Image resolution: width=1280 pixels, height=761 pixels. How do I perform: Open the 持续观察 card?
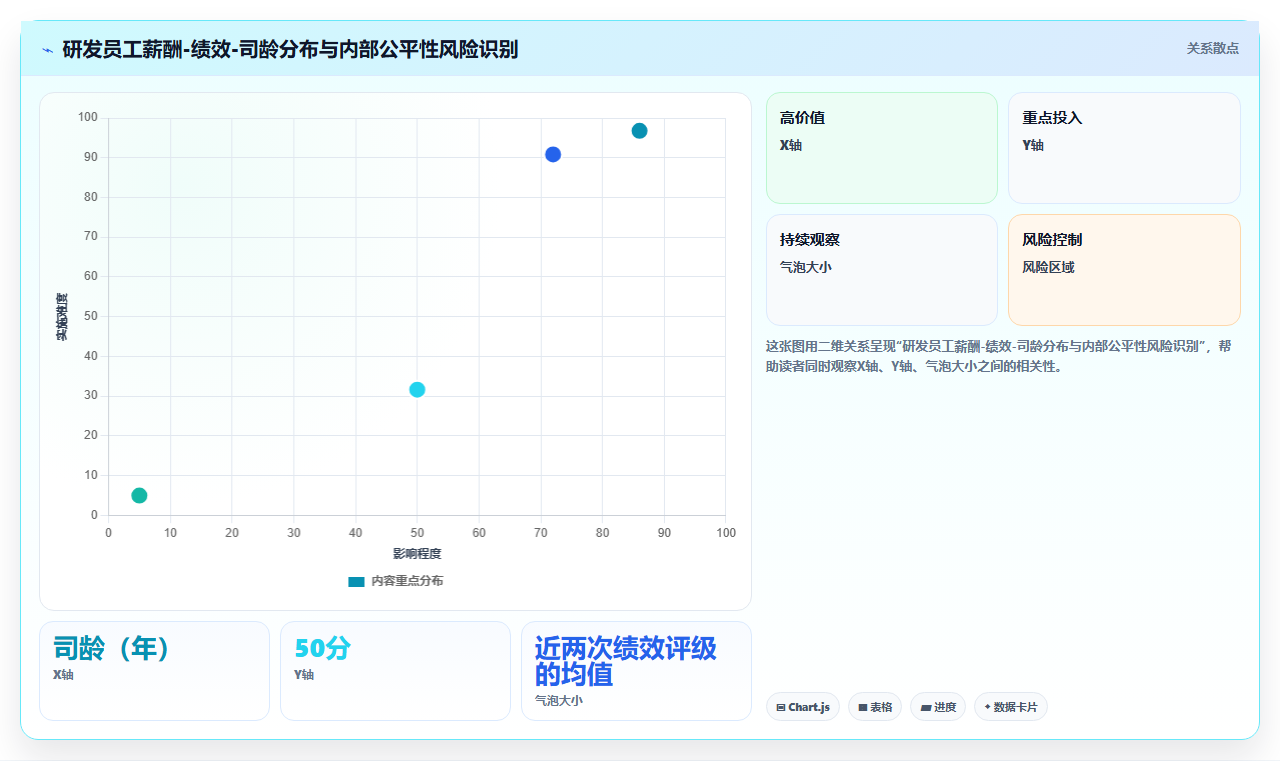coord(882,270)
